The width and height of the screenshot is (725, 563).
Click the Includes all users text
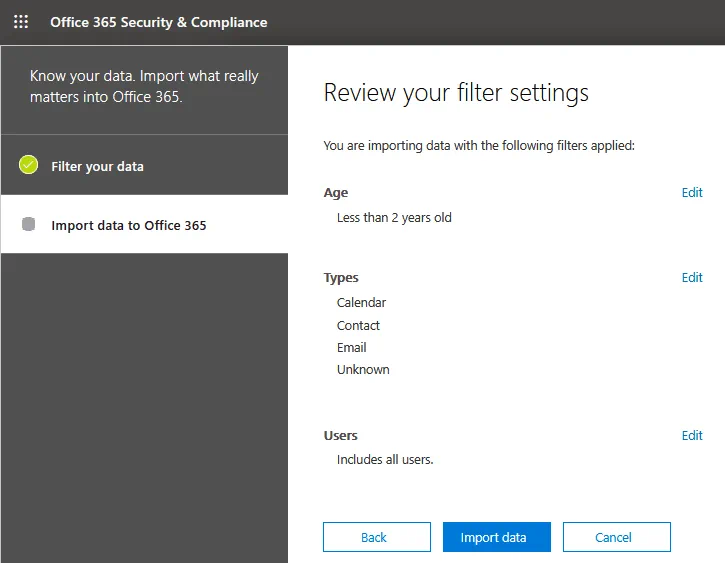[385, 460]
